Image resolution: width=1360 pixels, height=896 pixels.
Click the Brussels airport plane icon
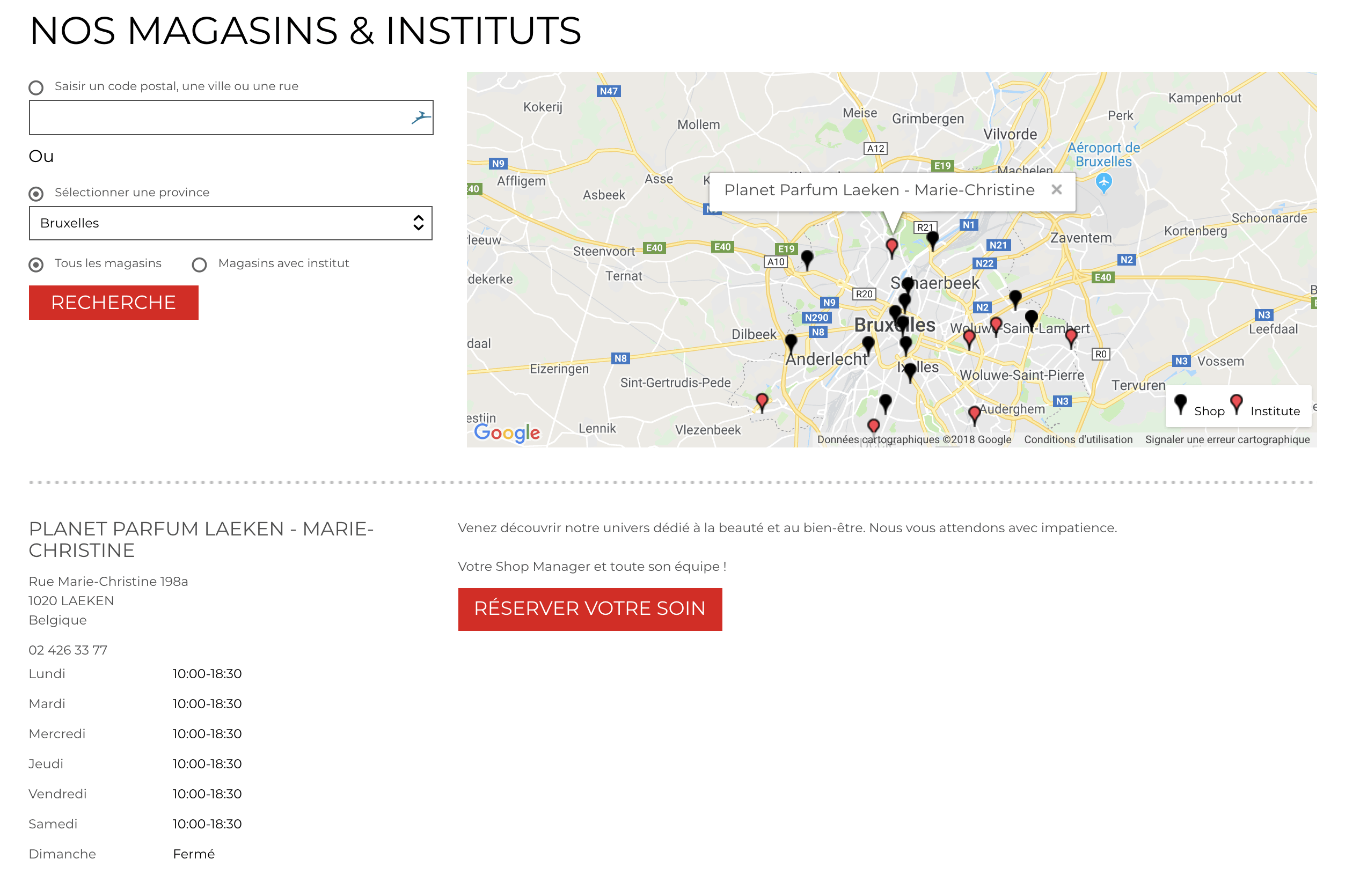[x=1104, y=183]
